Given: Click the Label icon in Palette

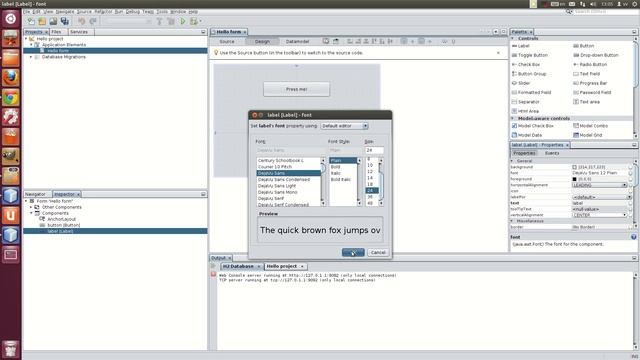Looking at the screenshot, I should coord(514,46).
